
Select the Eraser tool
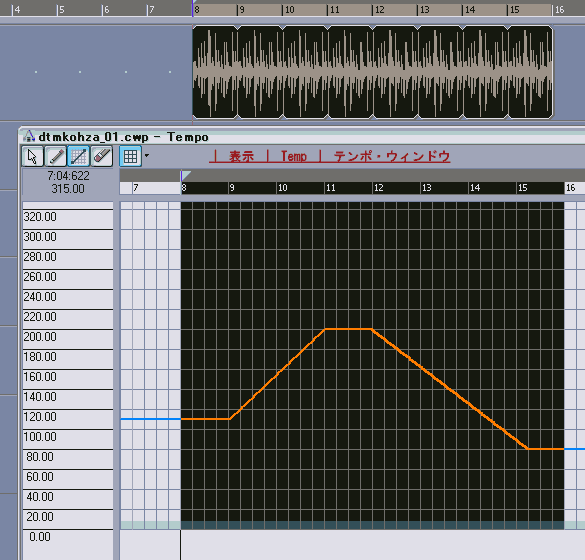click(x=101, y=156)
